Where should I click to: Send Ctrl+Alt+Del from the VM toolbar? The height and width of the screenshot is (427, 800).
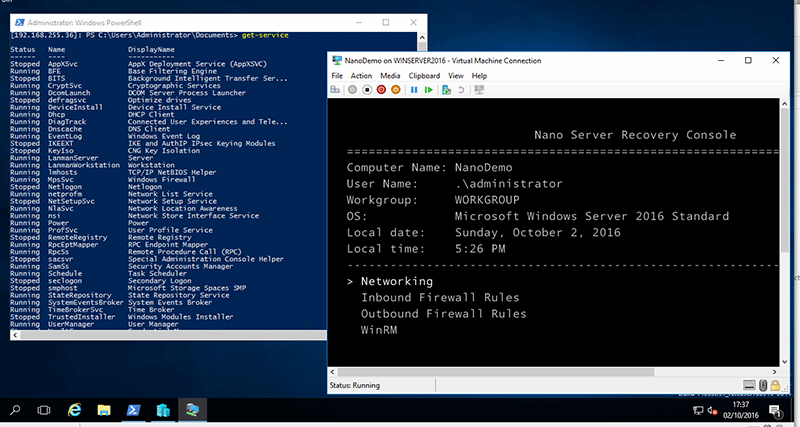coord(335,90)
